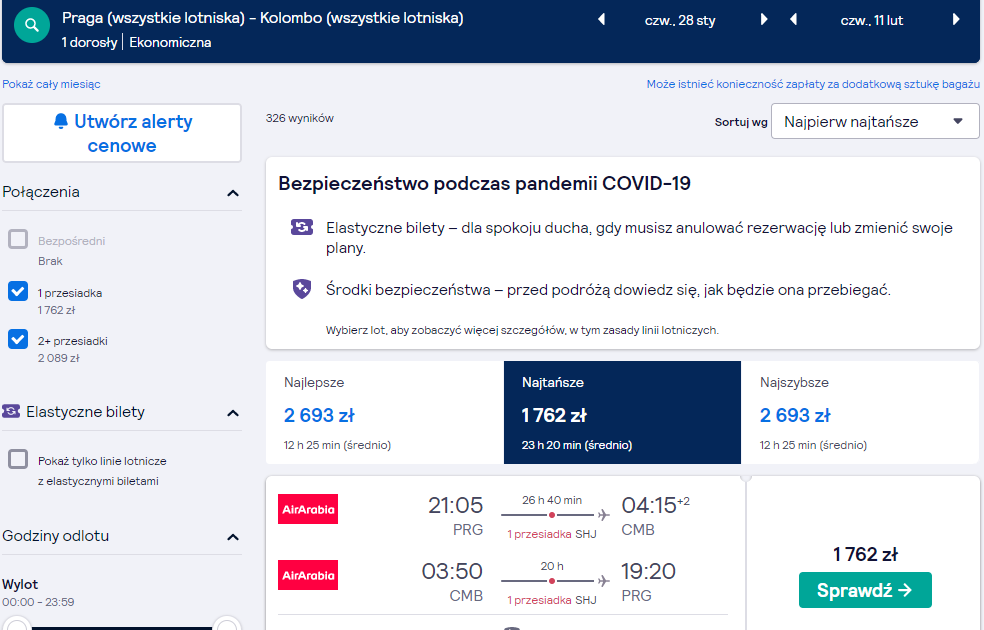Go to next departure date arrow
Screen dimensions: 984x630
[764, 19]
